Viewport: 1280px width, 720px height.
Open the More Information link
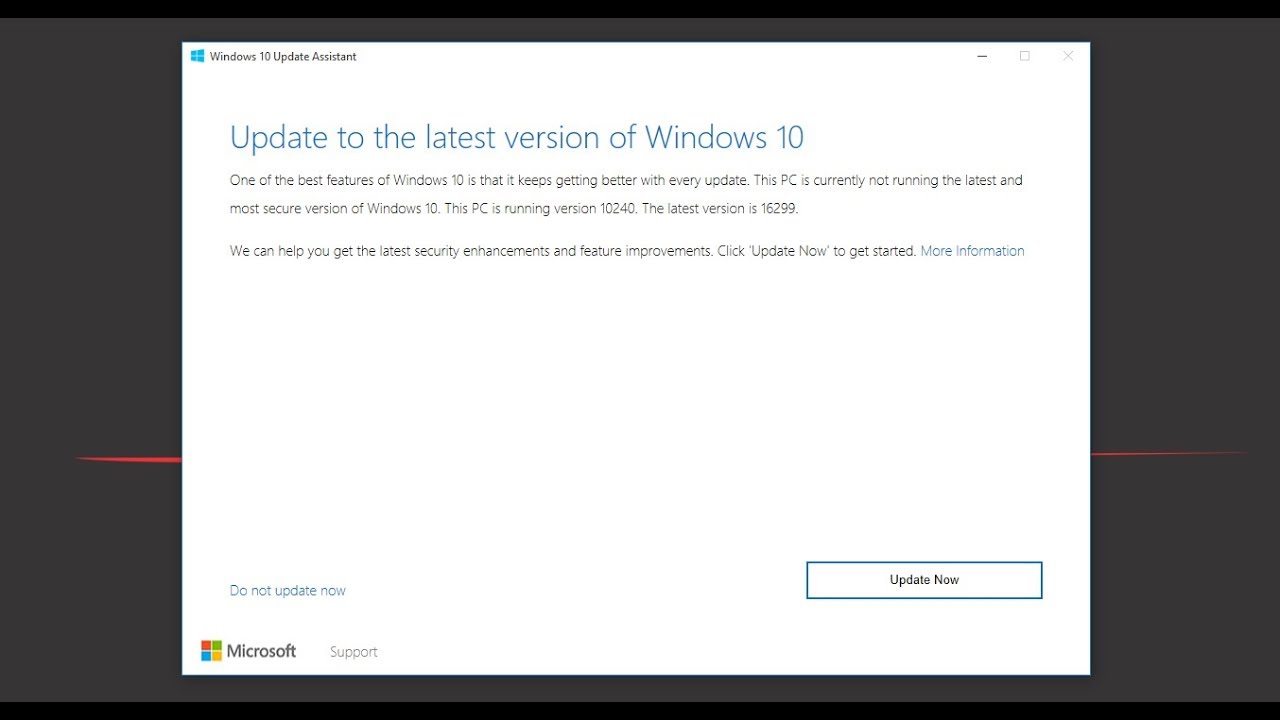point(972,251)
